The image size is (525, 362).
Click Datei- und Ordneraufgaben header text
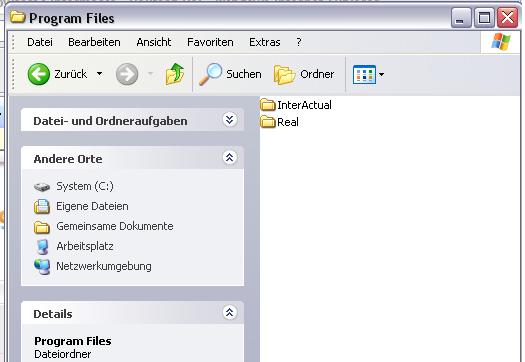pyautogui.click(x=110, y=121)
